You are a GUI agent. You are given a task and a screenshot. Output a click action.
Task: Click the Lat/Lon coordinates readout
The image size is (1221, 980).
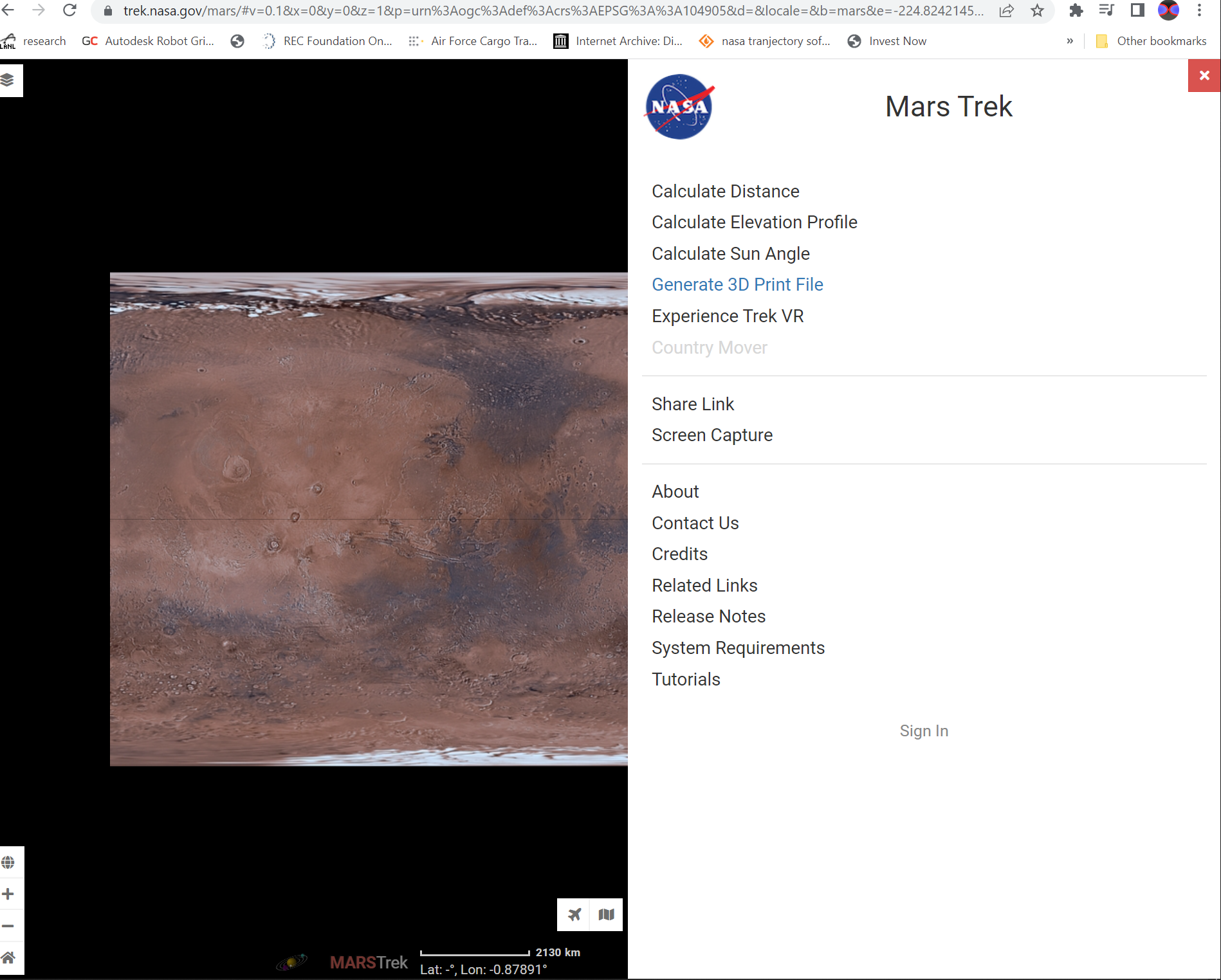[483, 969]
